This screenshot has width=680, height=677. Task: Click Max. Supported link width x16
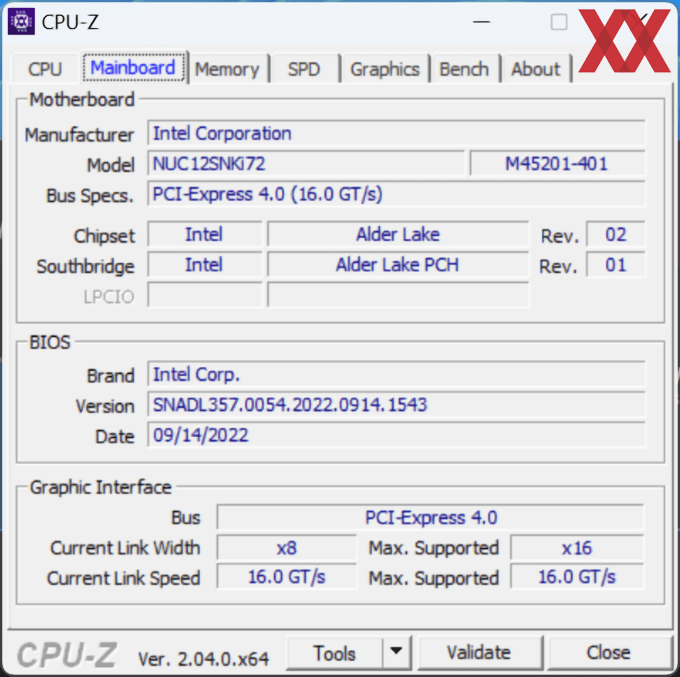pyautogui.click(x=577, y=548)
